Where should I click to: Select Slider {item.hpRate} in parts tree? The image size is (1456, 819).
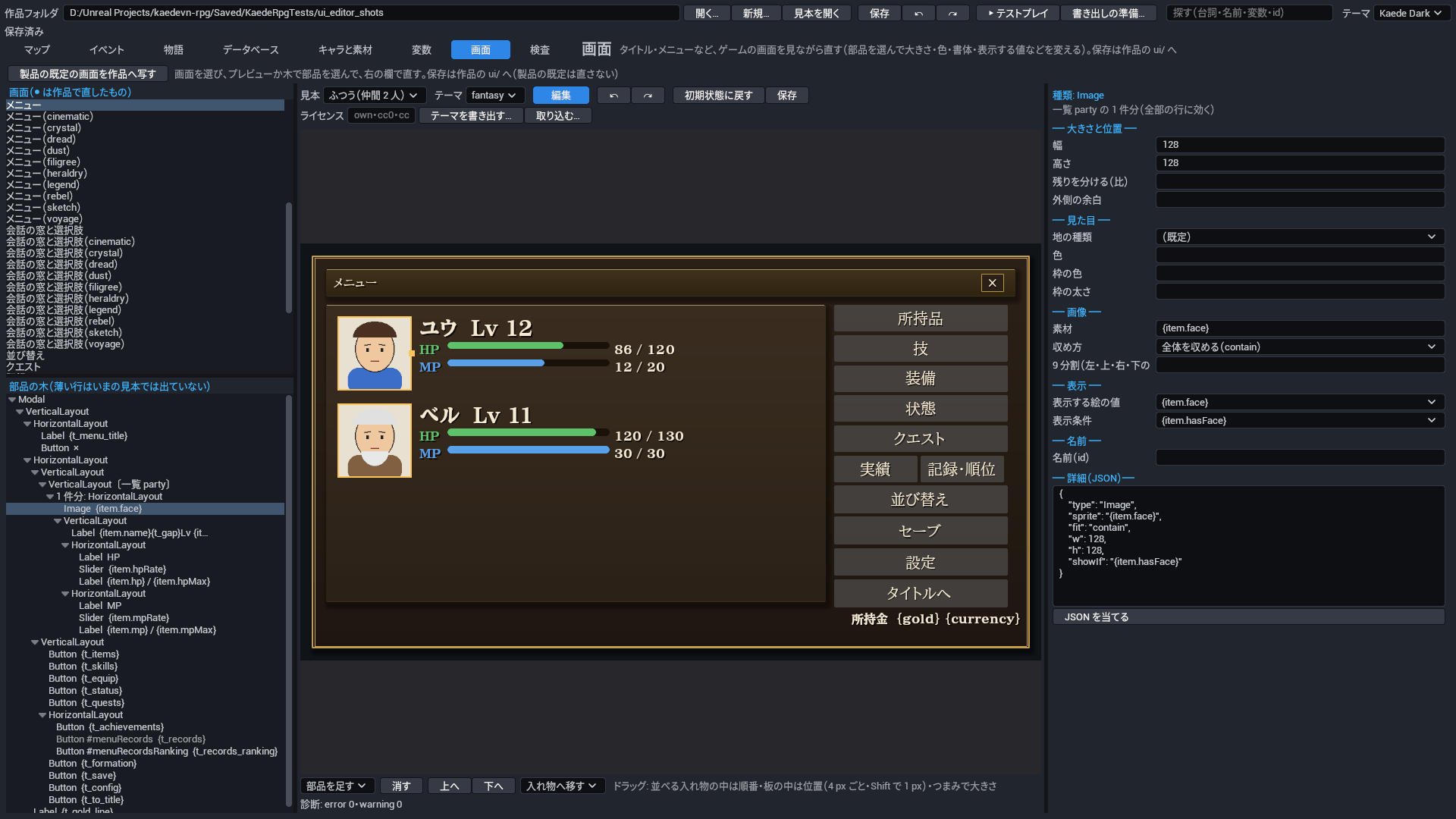pos(145,570)
